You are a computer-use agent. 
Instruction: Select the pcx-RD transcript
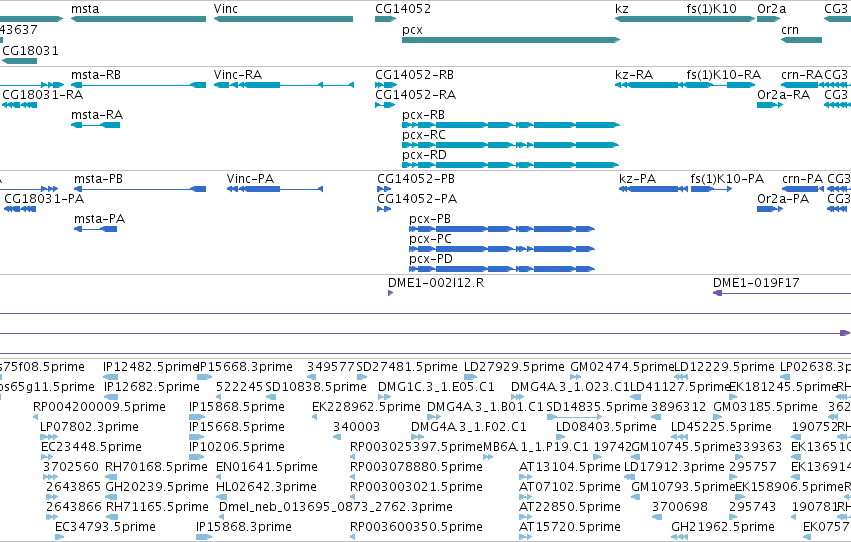tap(511, 165)
